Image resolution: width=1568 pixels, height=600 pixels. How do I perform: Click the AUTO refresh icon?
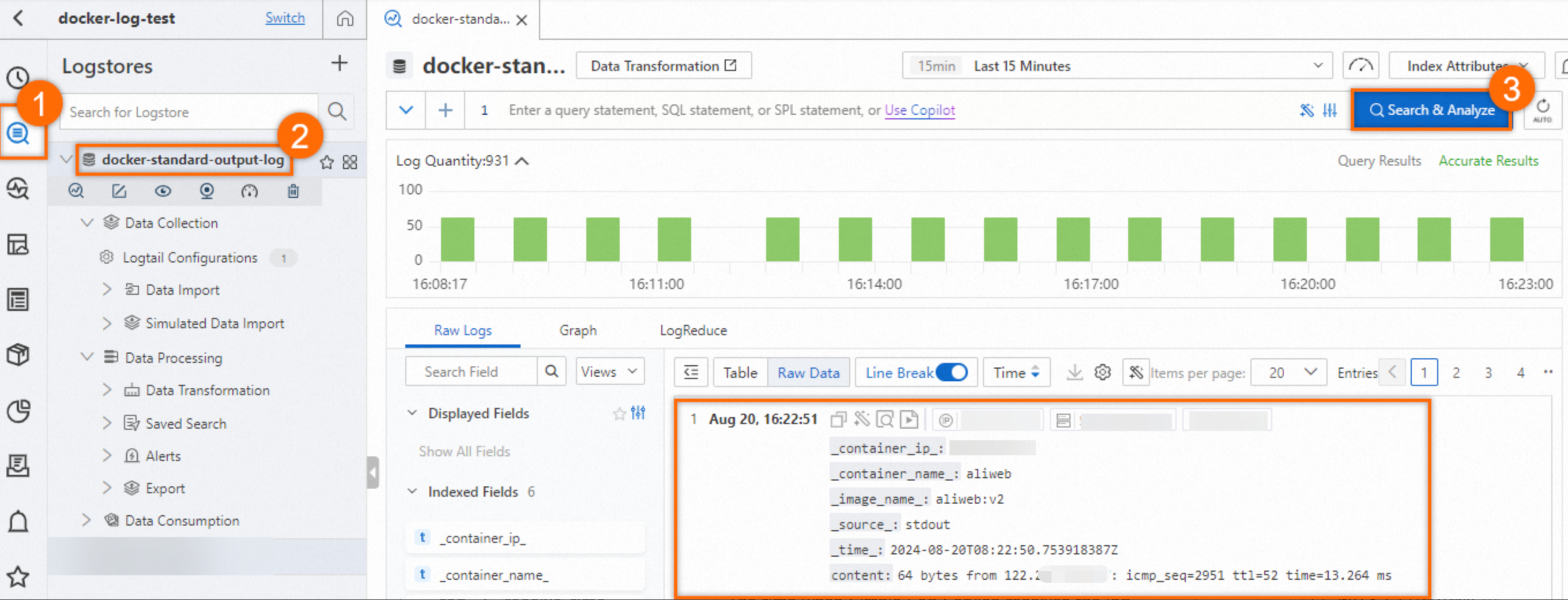pos(1542,110)
